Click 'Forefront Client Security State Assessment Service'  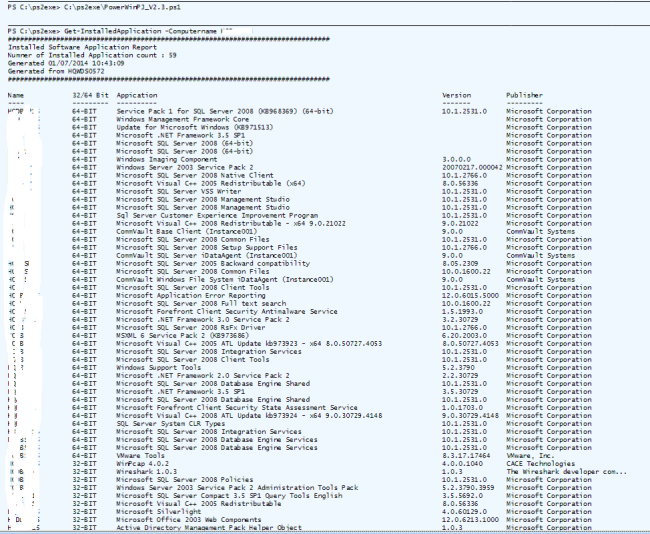(257, 408)
